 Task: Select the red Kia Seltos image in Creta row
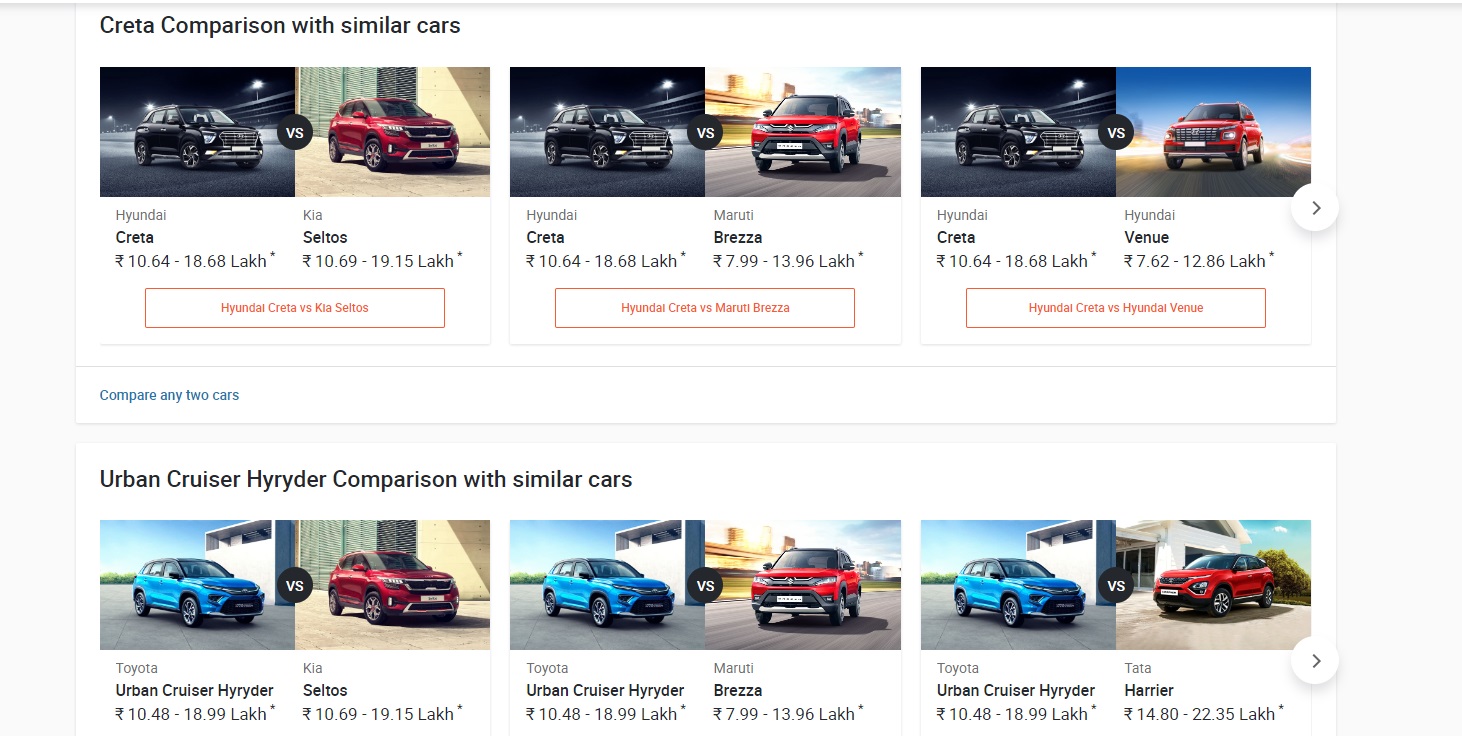393,132
